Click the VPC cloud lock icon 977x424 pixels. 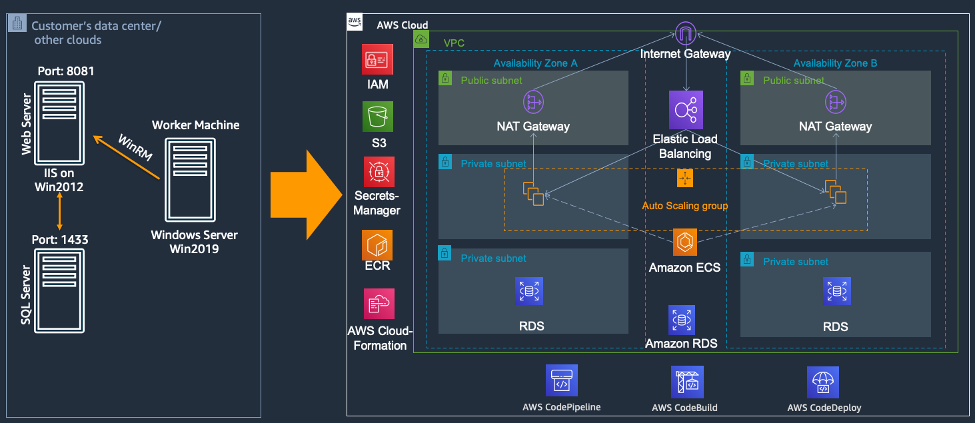coord(421,39)
